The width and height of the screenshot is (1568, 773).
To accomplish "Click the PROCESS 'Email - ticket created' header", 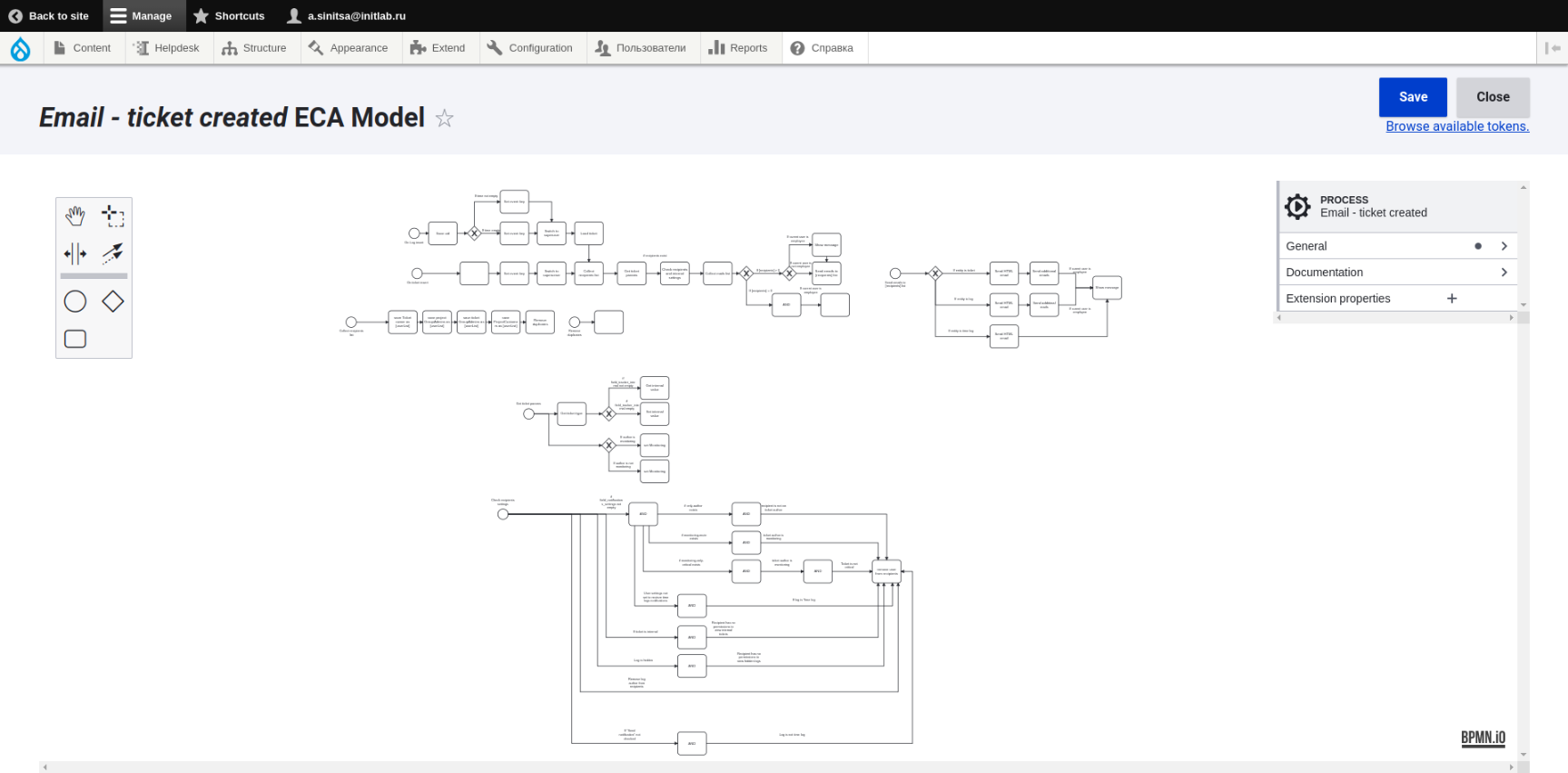I will (1398, 206).
